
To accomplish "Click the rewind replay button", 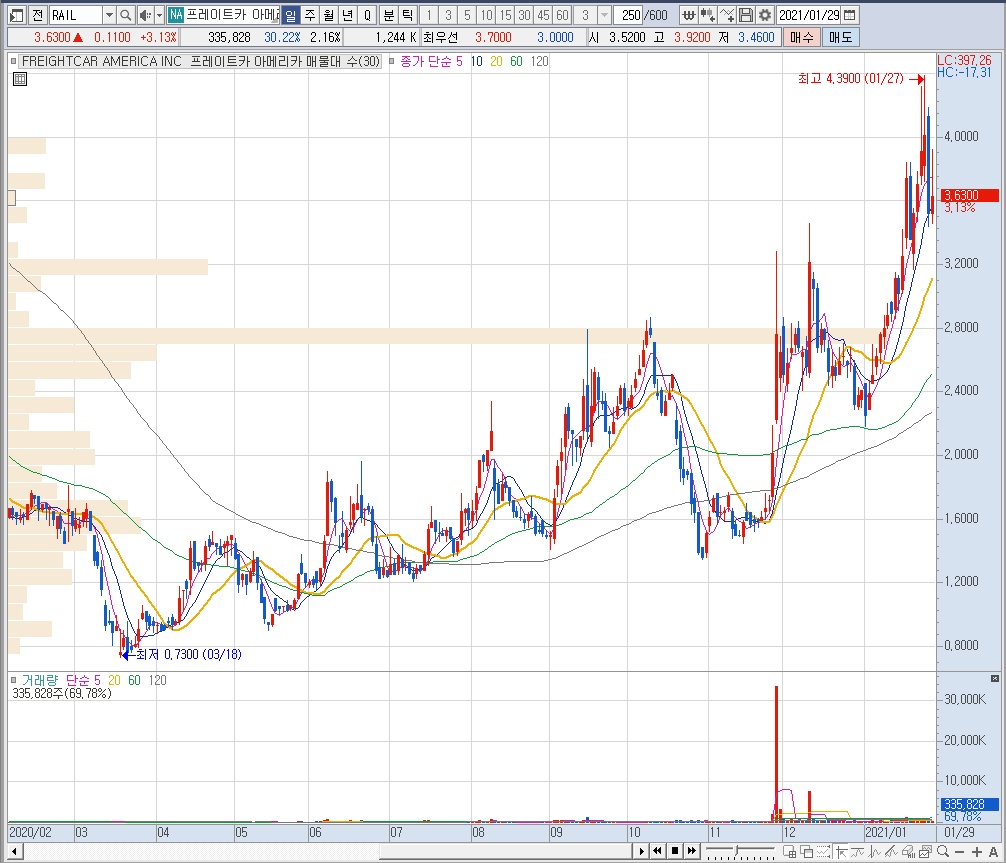I will (658, 851).
